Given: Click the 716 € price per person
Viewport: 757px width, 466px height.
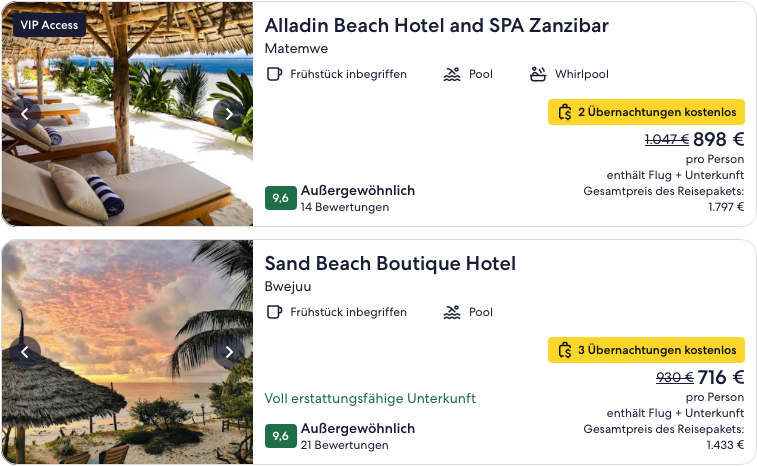Looking at the screenshot, I should (x=721, y=377).
